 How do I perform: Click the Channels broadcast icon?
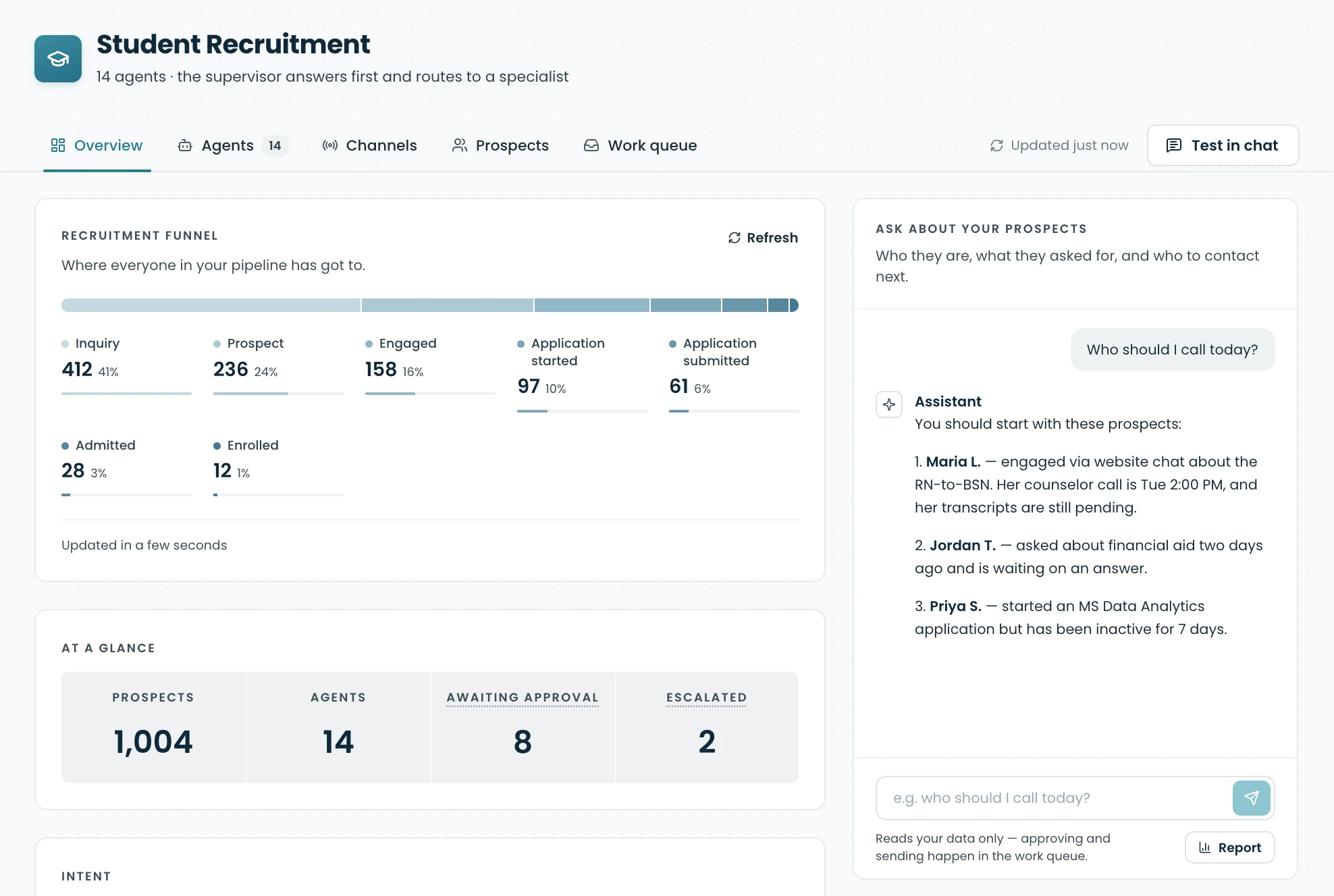330,145
